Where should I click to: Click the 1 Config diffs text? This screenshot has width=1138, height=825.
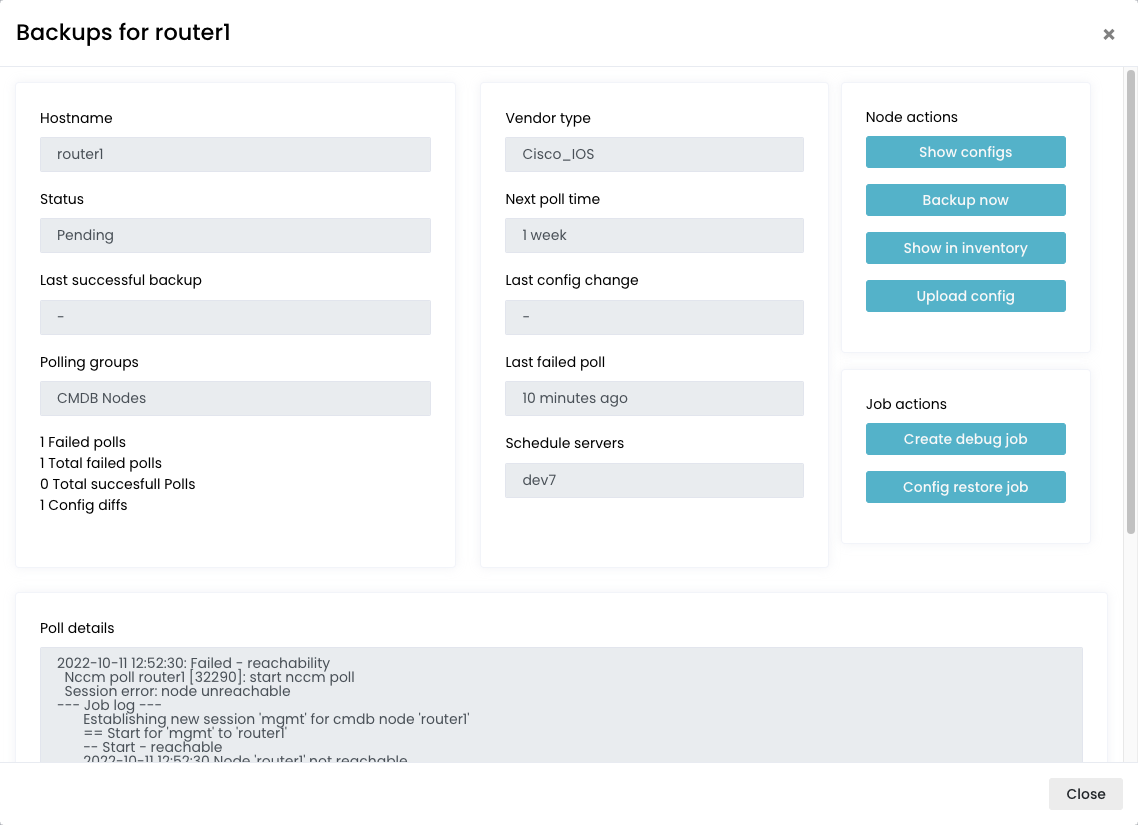(x=84, y=505)
